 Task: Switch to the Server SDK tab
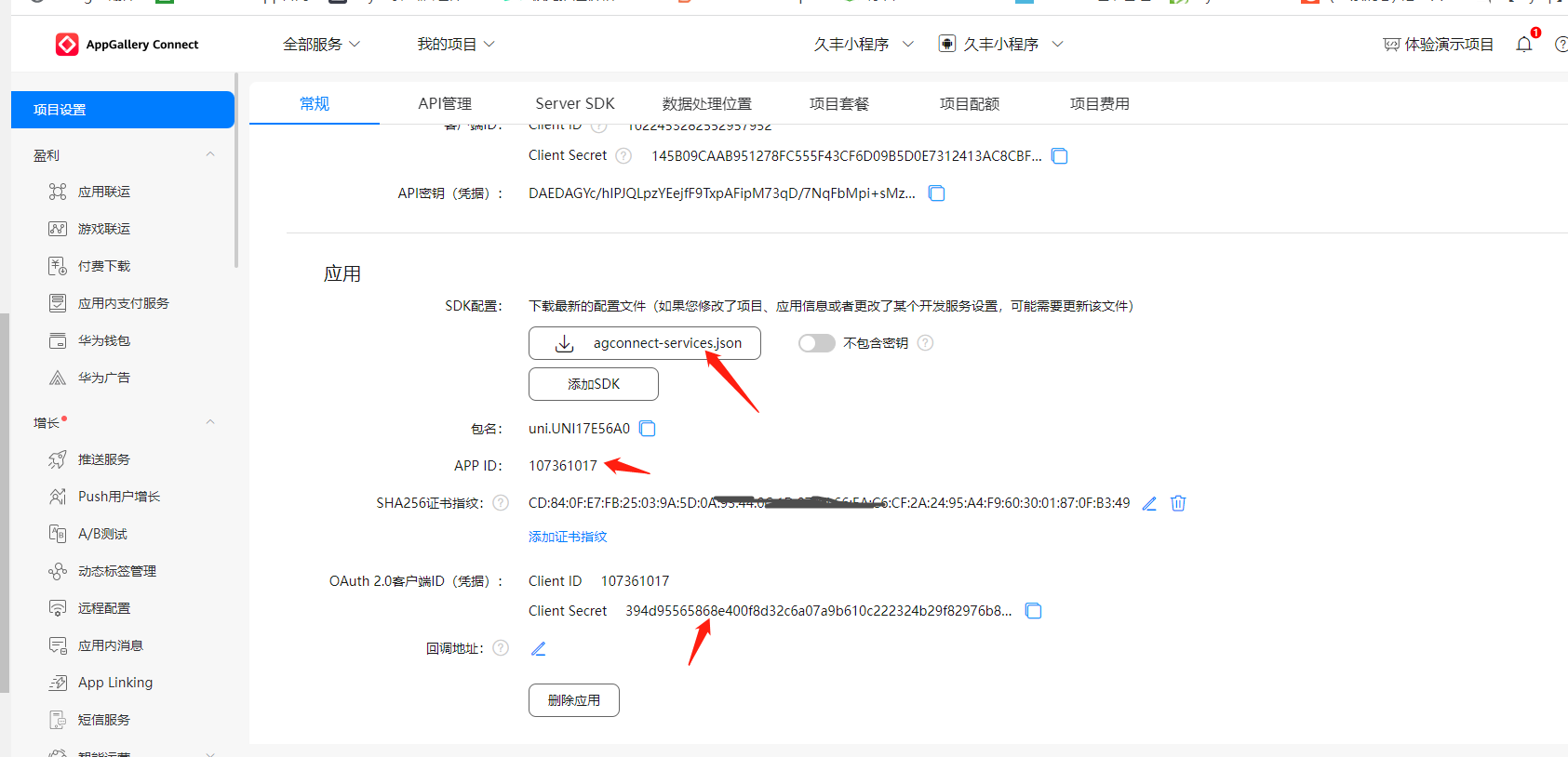click(x=575, y=103)
